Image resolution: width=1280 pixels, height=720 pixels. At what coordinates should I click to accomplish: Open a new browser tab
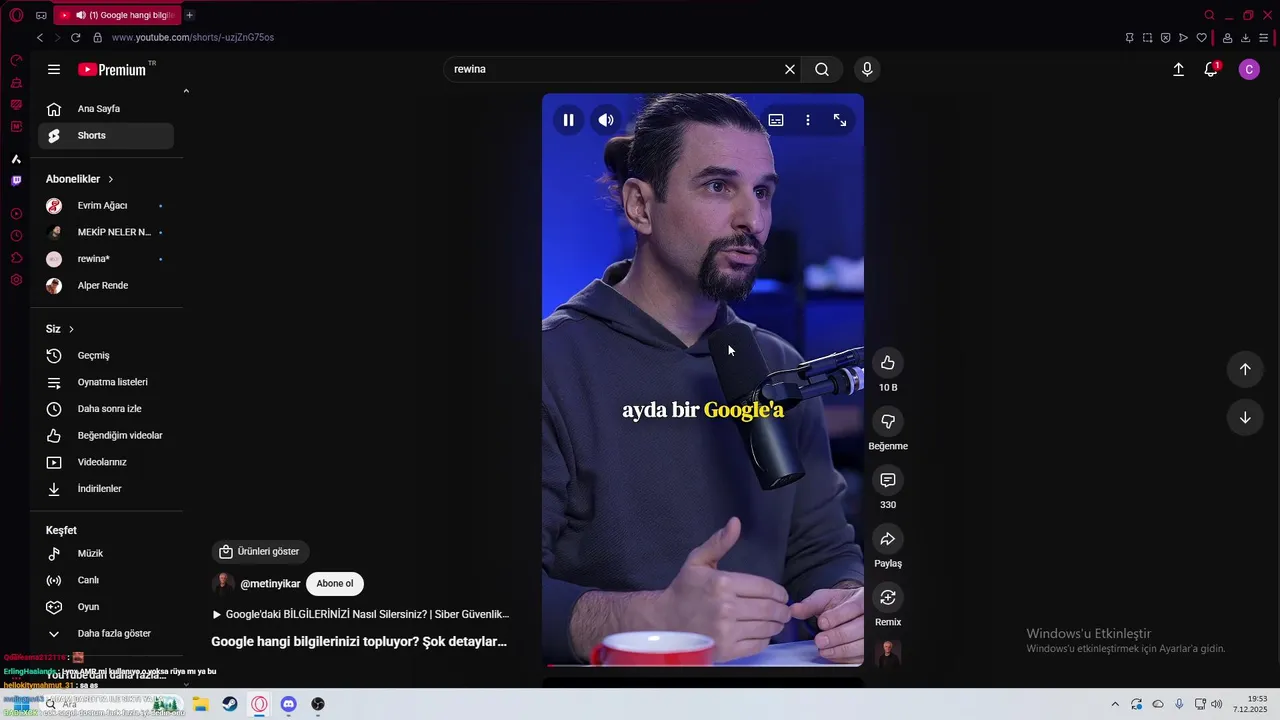point(189,15)
